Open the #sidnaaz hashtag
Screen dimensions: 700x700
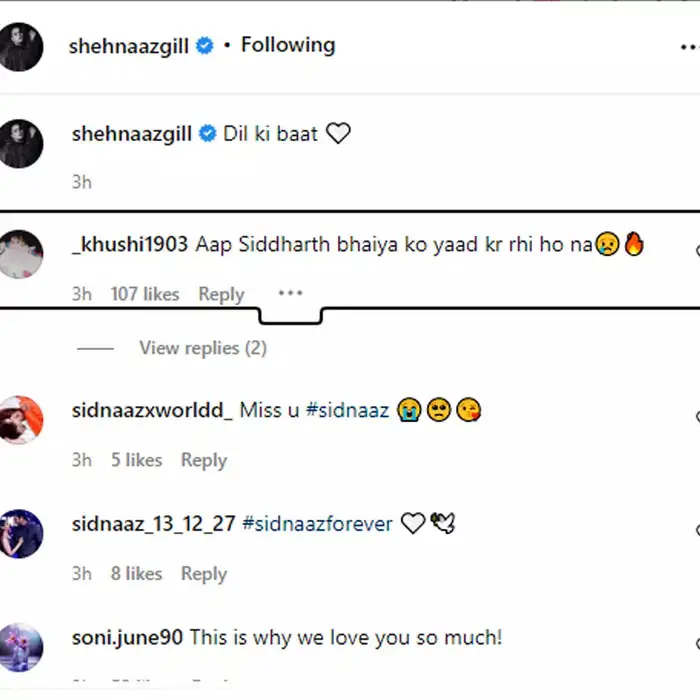click(348, 410)
